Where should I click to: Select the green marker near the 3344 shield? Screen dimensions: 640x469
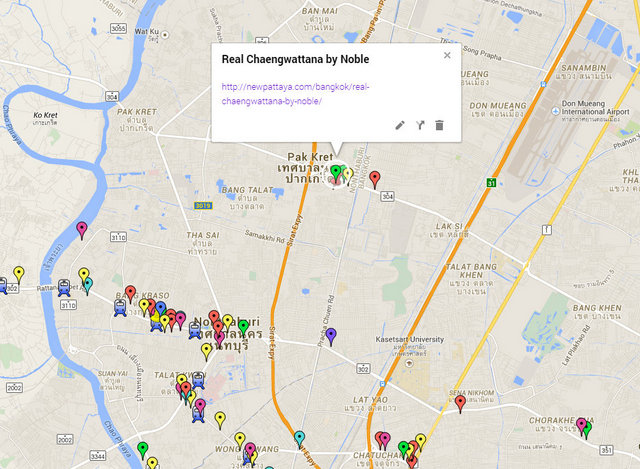pos(142,450)
